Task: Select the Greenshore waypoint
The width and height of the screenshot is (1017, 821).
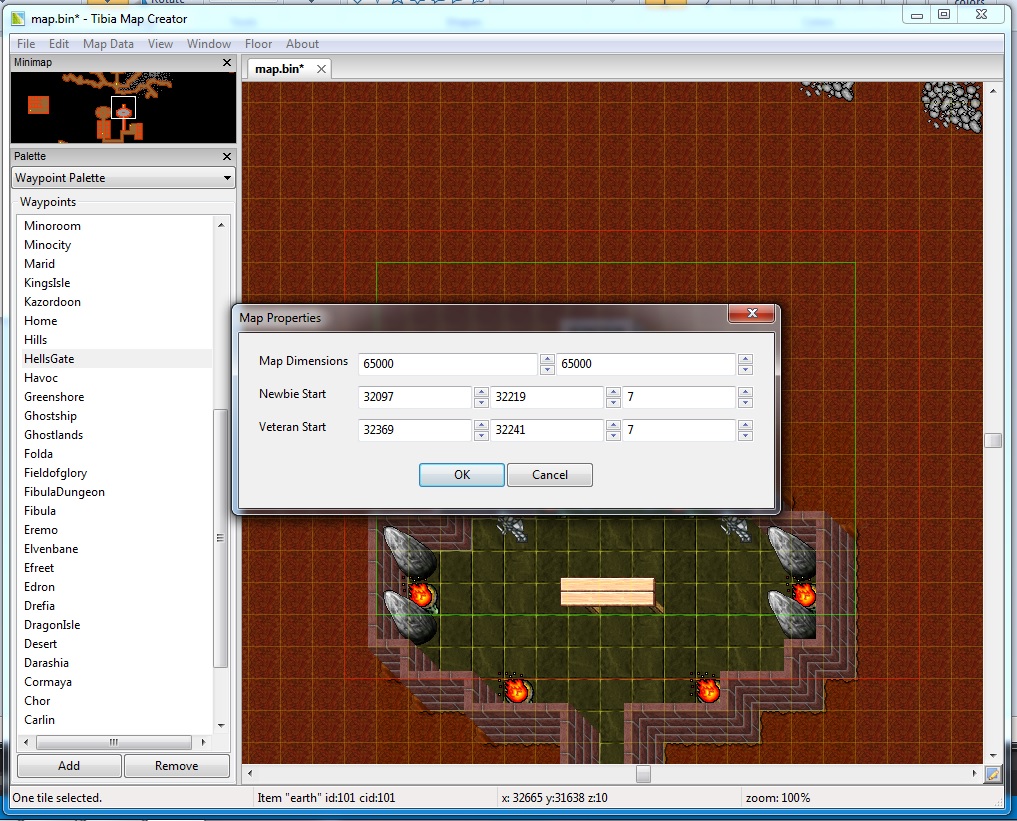Action: [54, 397]
